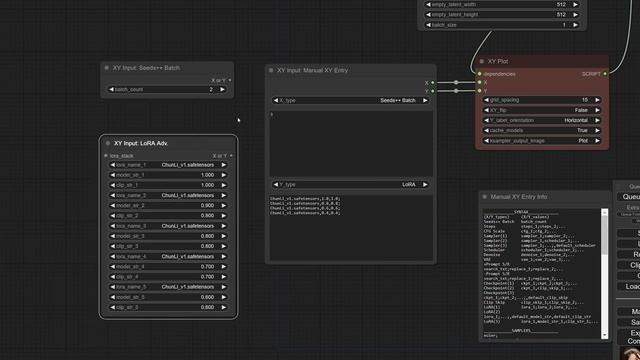Image resolution: width=640 pixels, height=360 pixels.
Task: Next Y_label_orientation option with right arrow
Action: point(598,120)
